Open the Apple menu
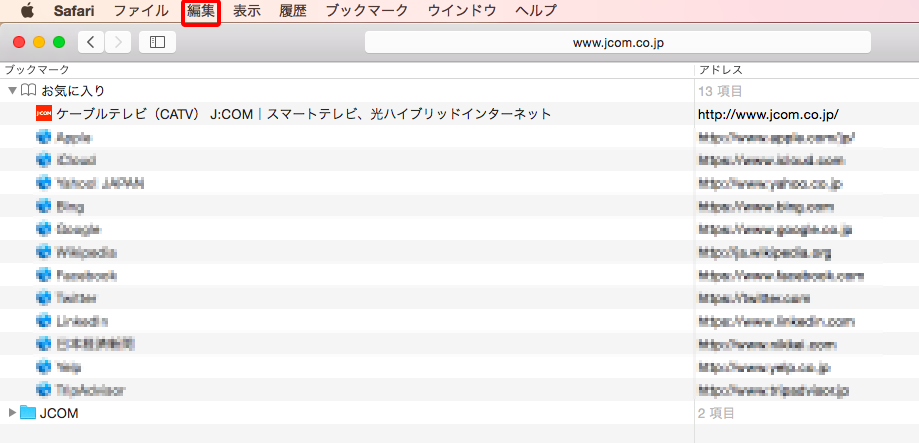 [x=27, y=11]
